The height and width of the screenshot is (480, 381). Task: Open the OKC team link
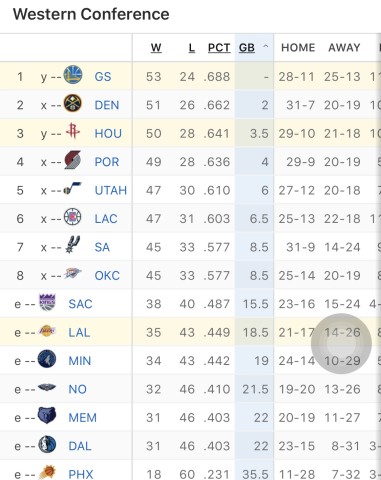[x=107, y=276]
